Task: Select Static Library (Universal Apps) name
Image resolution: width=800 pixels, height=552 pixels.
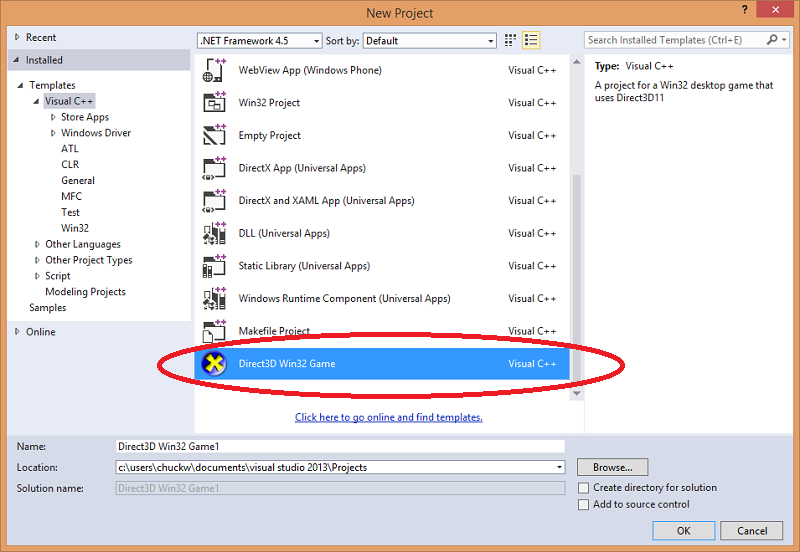Action: pos(304,266)
